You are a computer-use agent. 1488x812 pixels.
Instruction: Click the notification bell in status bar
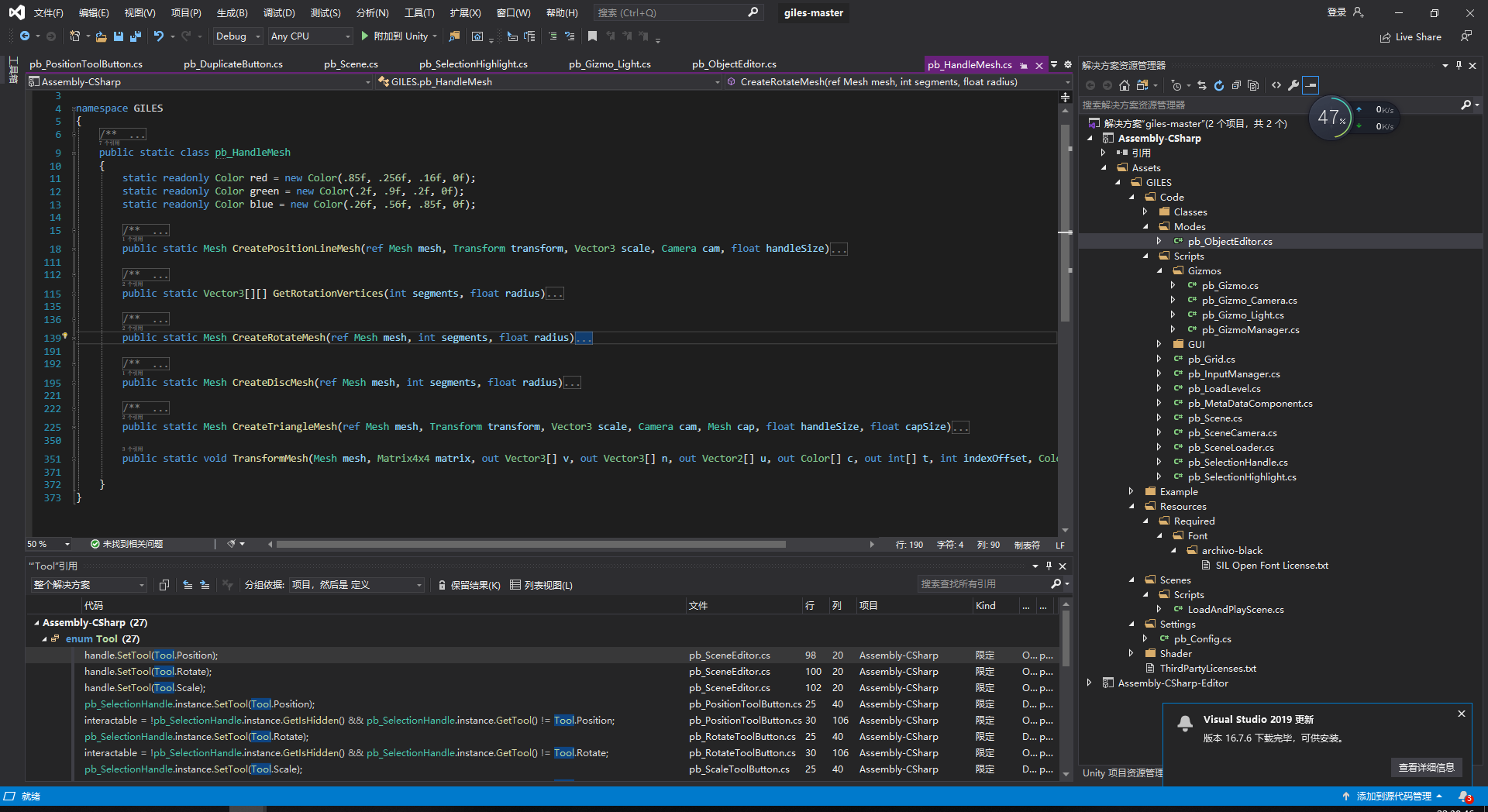[1464, 797]
